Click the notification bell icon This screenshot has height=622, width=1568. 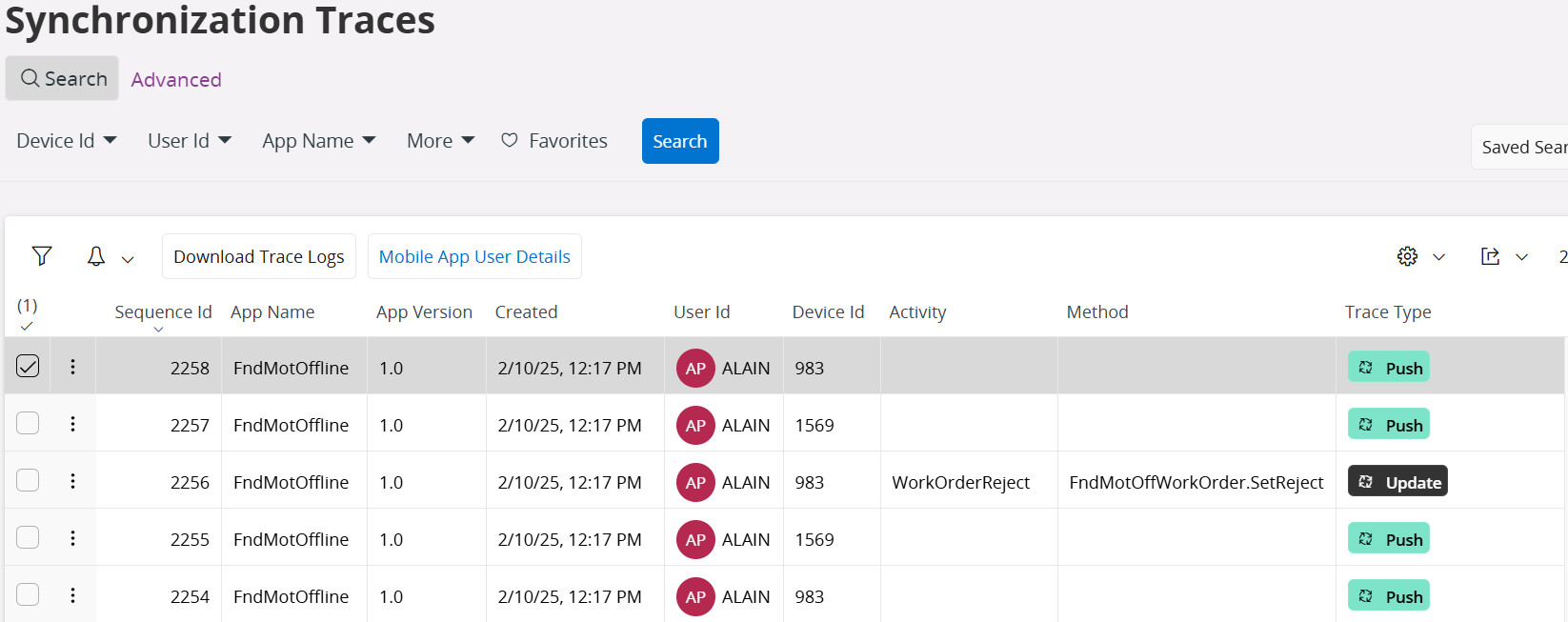pos(96,256)
